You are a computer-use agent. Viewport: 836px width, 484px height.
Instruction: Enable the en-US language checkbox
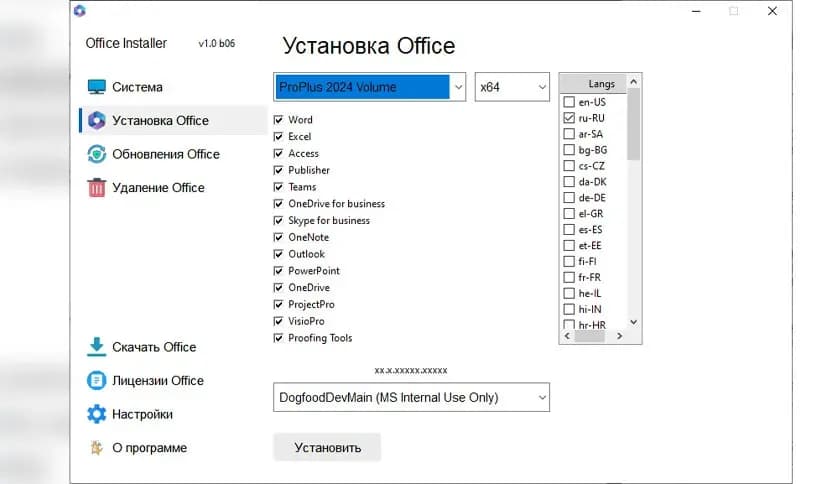point(569,102)
